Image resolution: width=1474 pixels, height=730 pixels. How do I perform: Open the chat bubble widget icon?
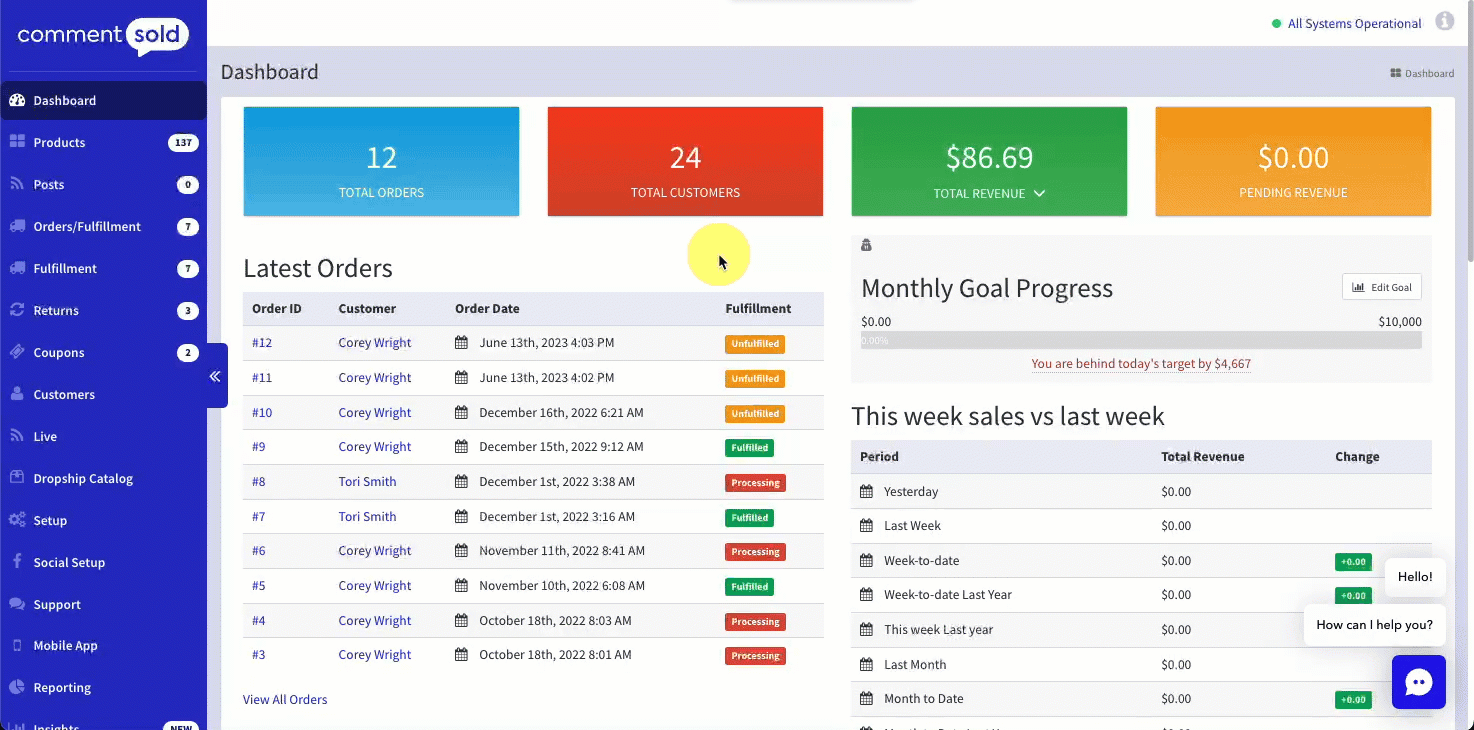pos(1418,682)
